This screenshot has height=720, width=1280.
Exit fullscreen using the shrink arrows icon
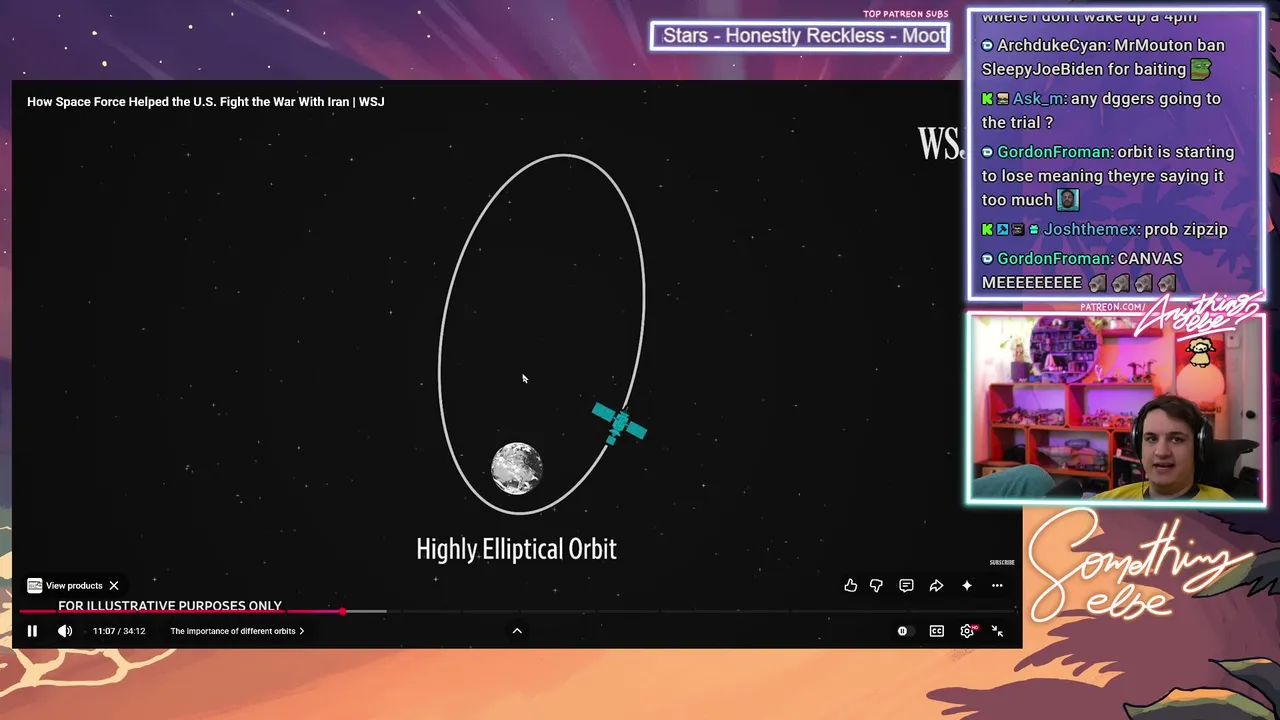click(997, 631)
